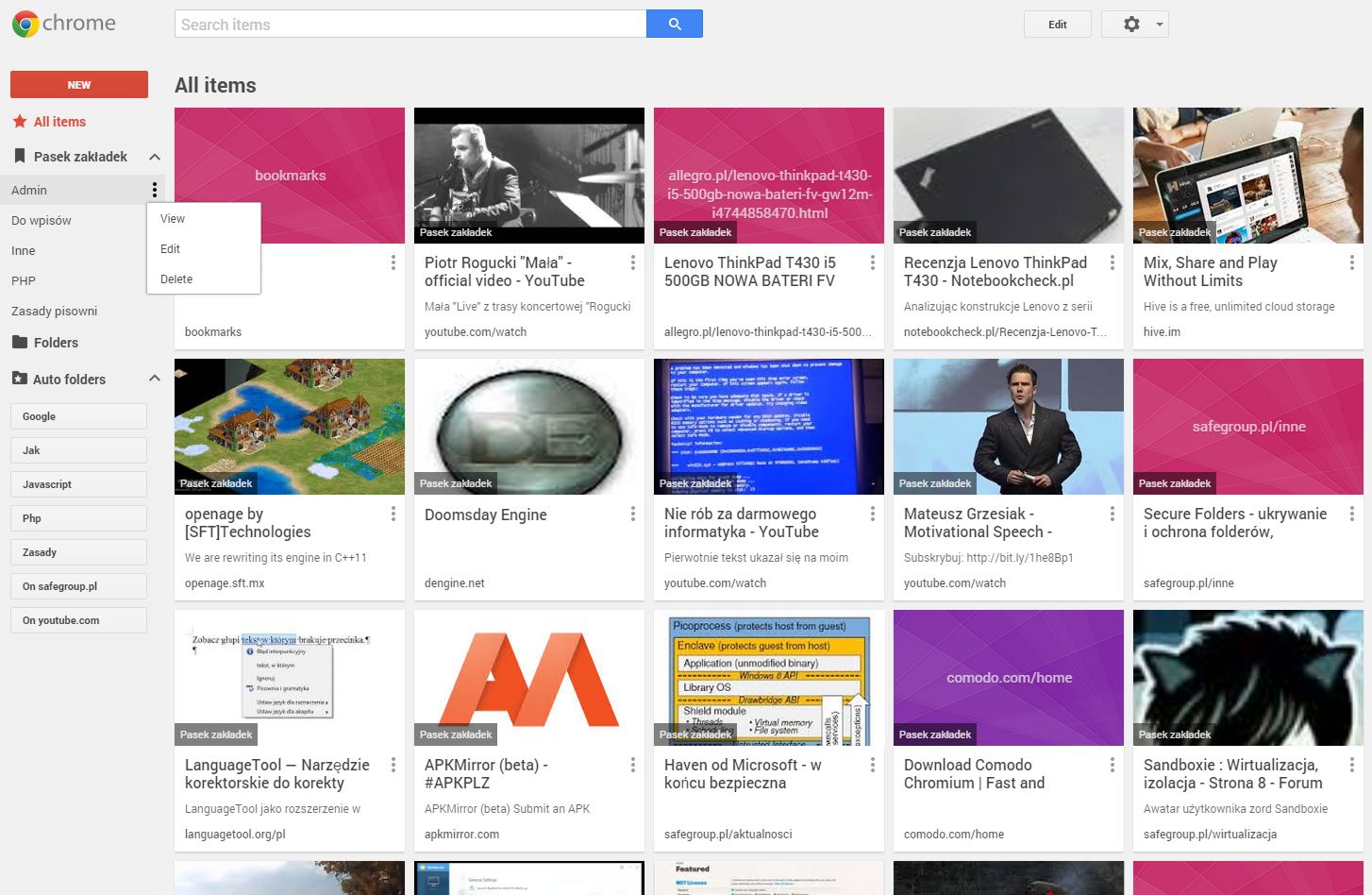This screenshot has height=895, width=1372.
Task: Click the Edit button in top bar
Action: tap(1058, 25)
